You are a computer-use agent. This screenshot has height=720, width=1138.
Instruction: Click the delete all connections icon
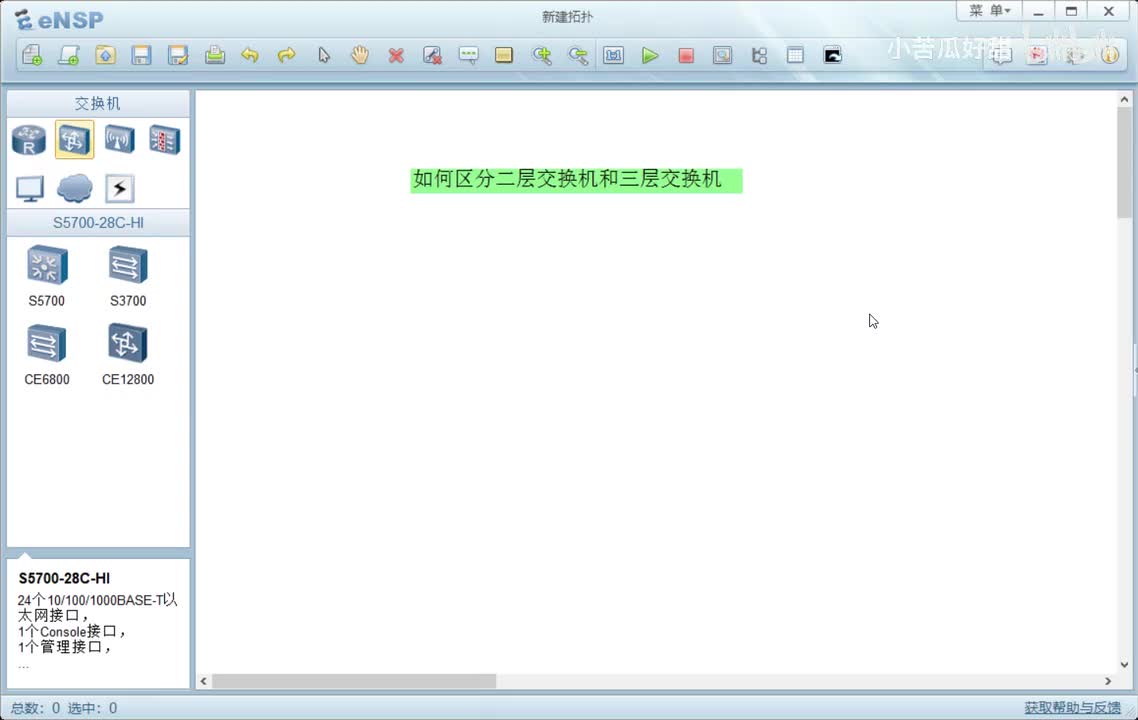coord(432,55)
